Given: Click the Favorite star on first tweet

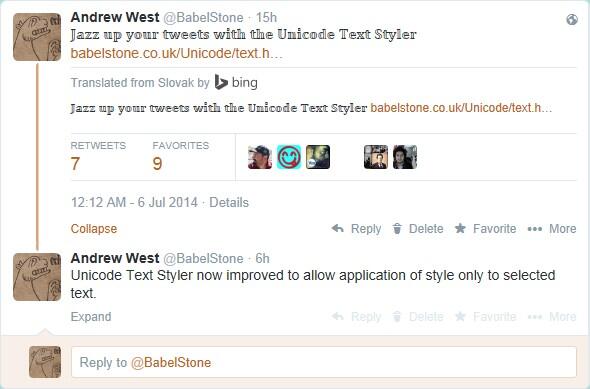Looking at the screenshot, I should tap(460, 228).
